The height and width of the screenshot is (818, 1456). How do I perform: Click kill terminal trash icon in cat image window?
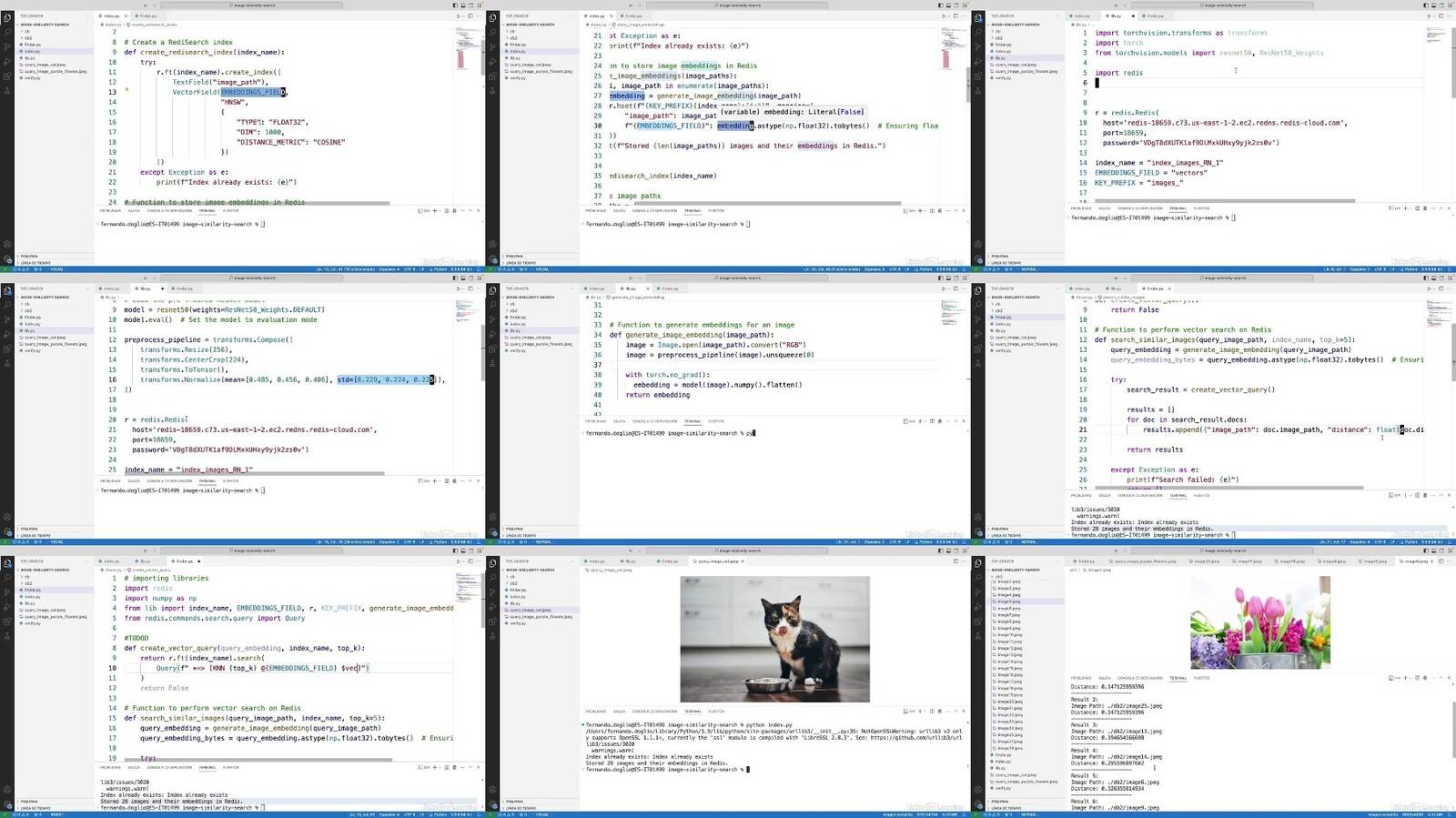point(940,711)
